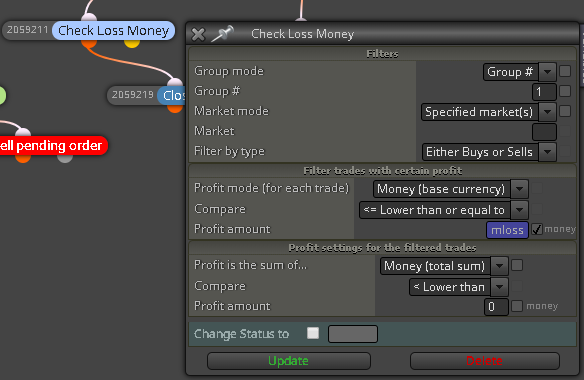Open the Either Buys or Sells dropdown

[x=489, y=152]
